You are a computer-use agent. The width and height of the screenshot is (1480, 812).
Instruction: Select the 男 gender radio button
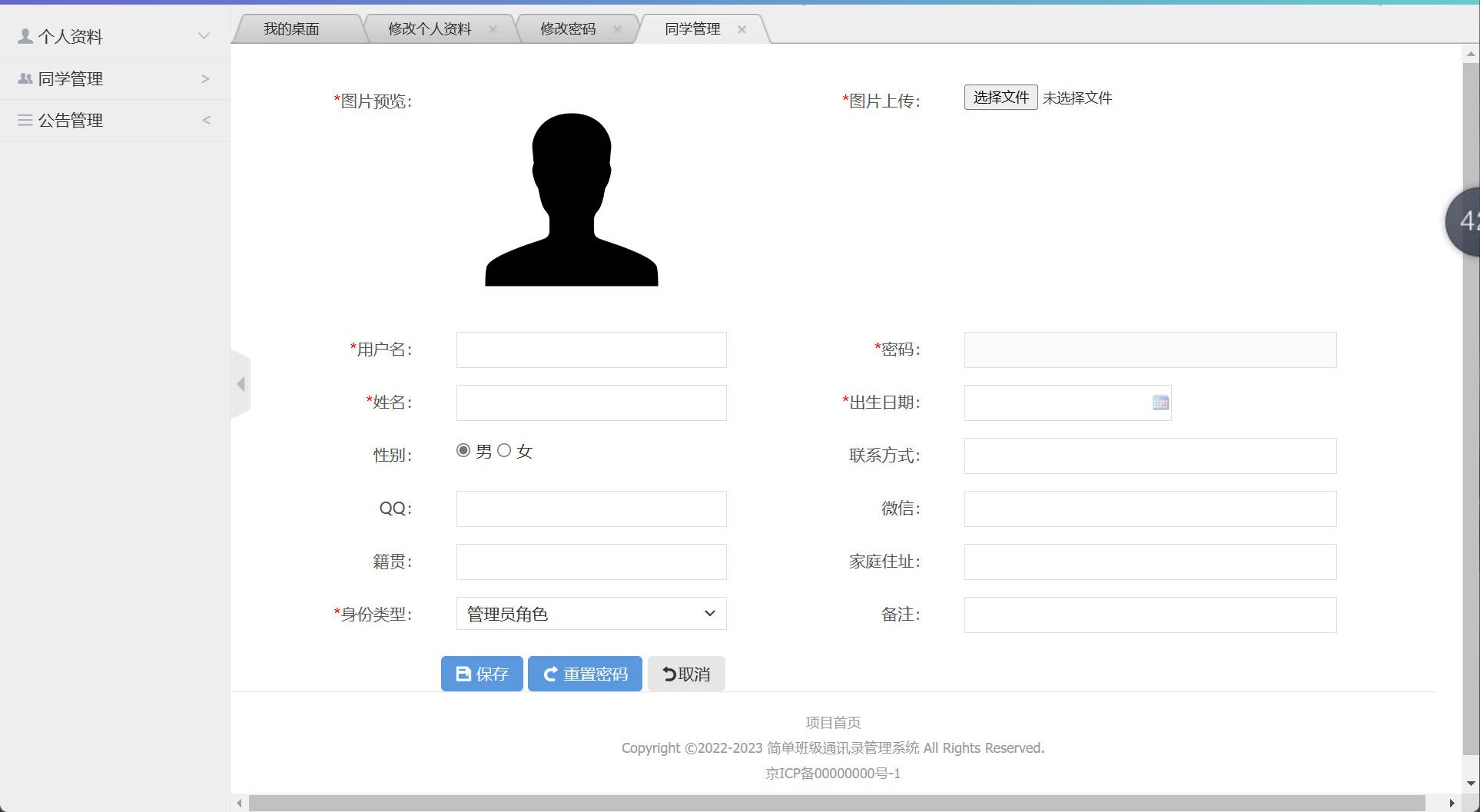point(463,451)
